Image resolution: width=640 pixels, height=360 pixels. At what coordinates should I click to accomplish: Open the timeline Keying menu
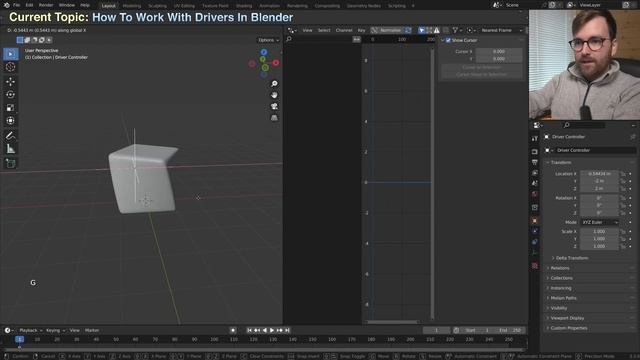pos(55,330)
